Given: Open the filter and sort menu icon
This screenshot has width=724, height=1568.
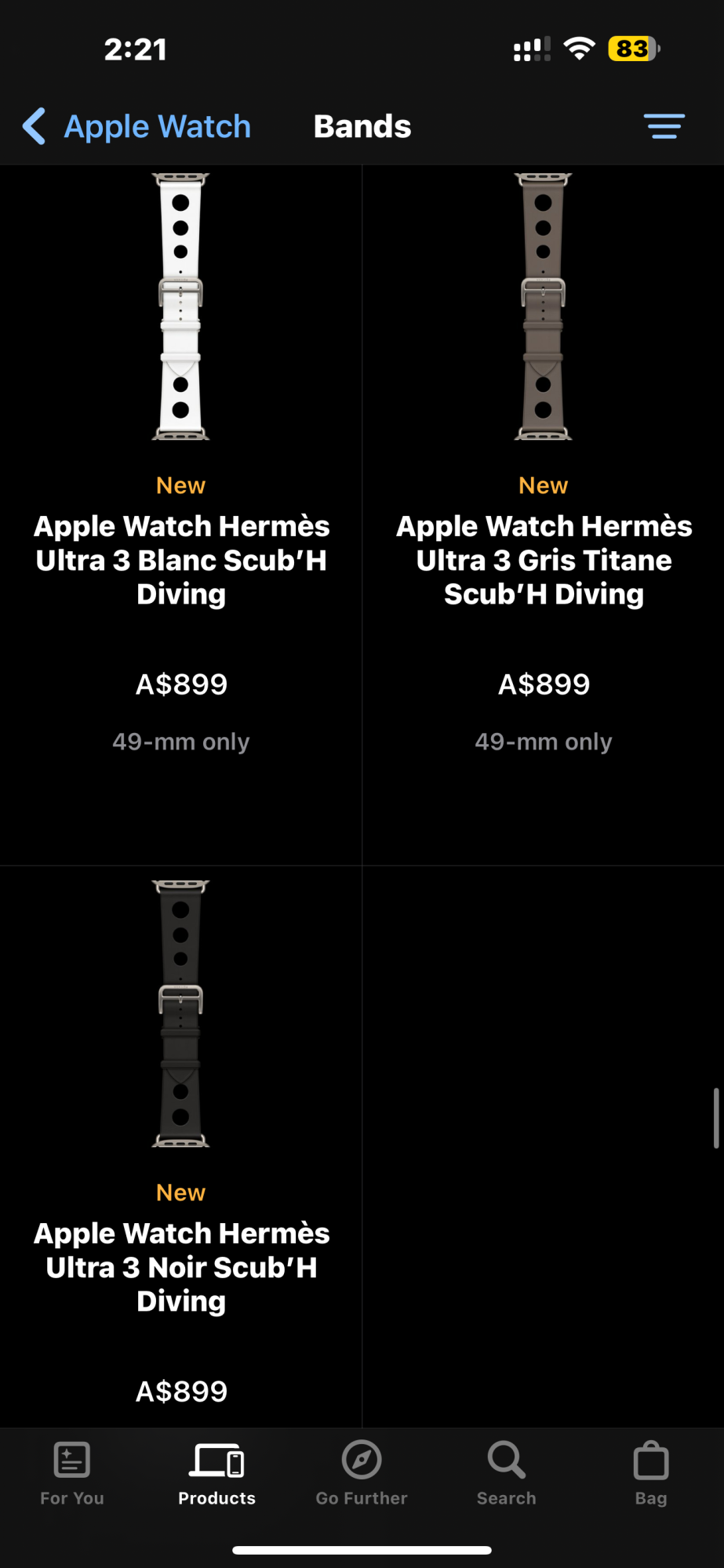Looking at the screenshot, I should [664, 126].
